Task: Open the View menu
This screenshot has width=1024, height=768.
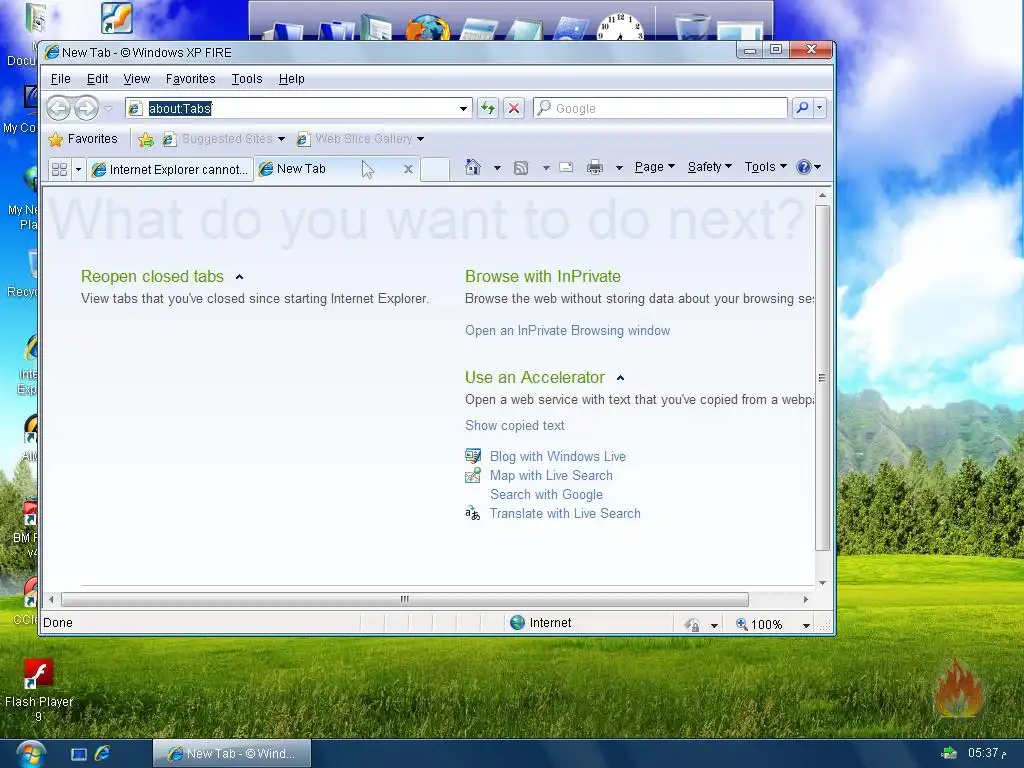Action: coord(136,79)
